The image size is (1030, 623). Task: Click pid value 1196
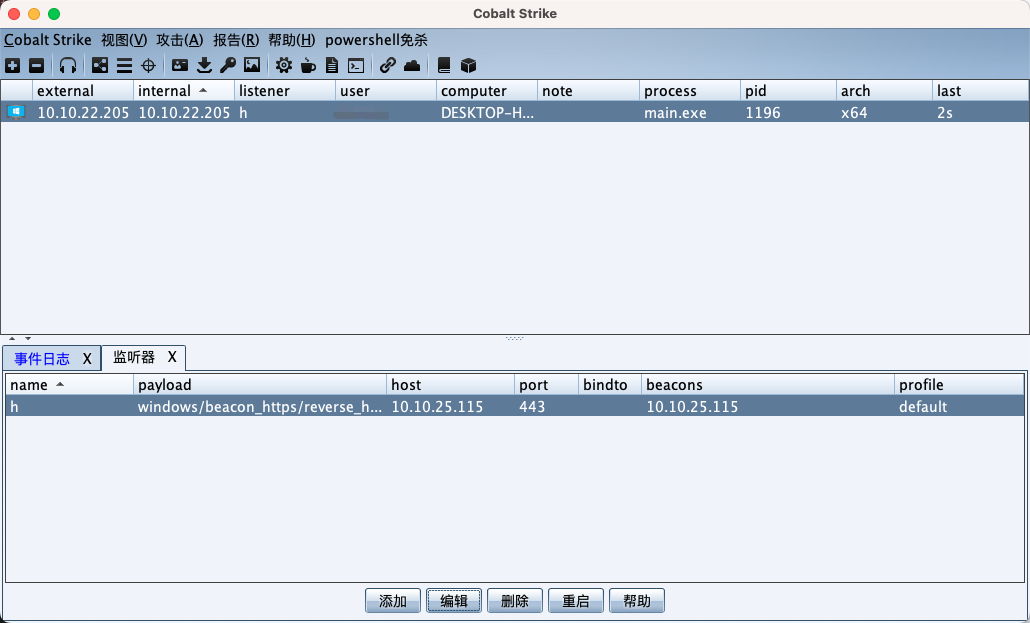click(763, 112)
